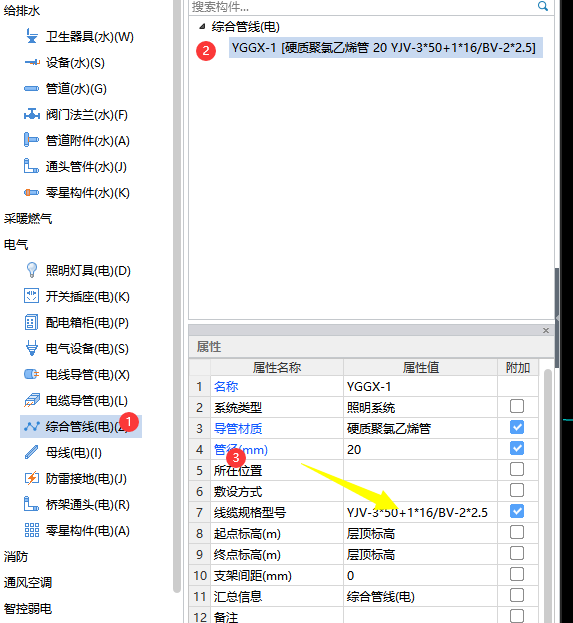Click the 管道附件(水)(A) pipe accessory icon
Viewport: 573px width, 623px height.
coord(32,140)
